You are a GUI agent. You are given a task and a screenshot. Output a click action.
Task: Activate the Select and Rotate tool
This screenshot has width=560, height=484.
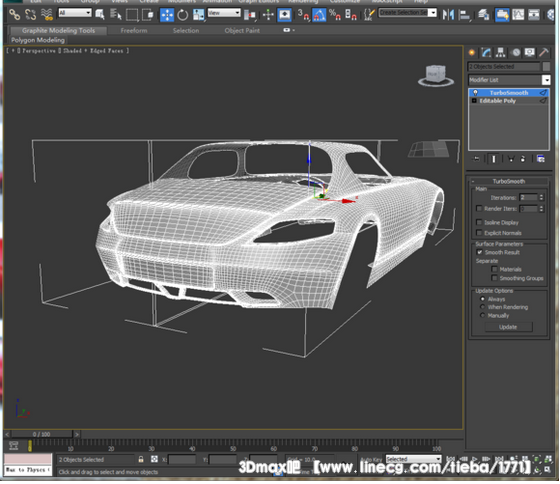tap(182, 15)
